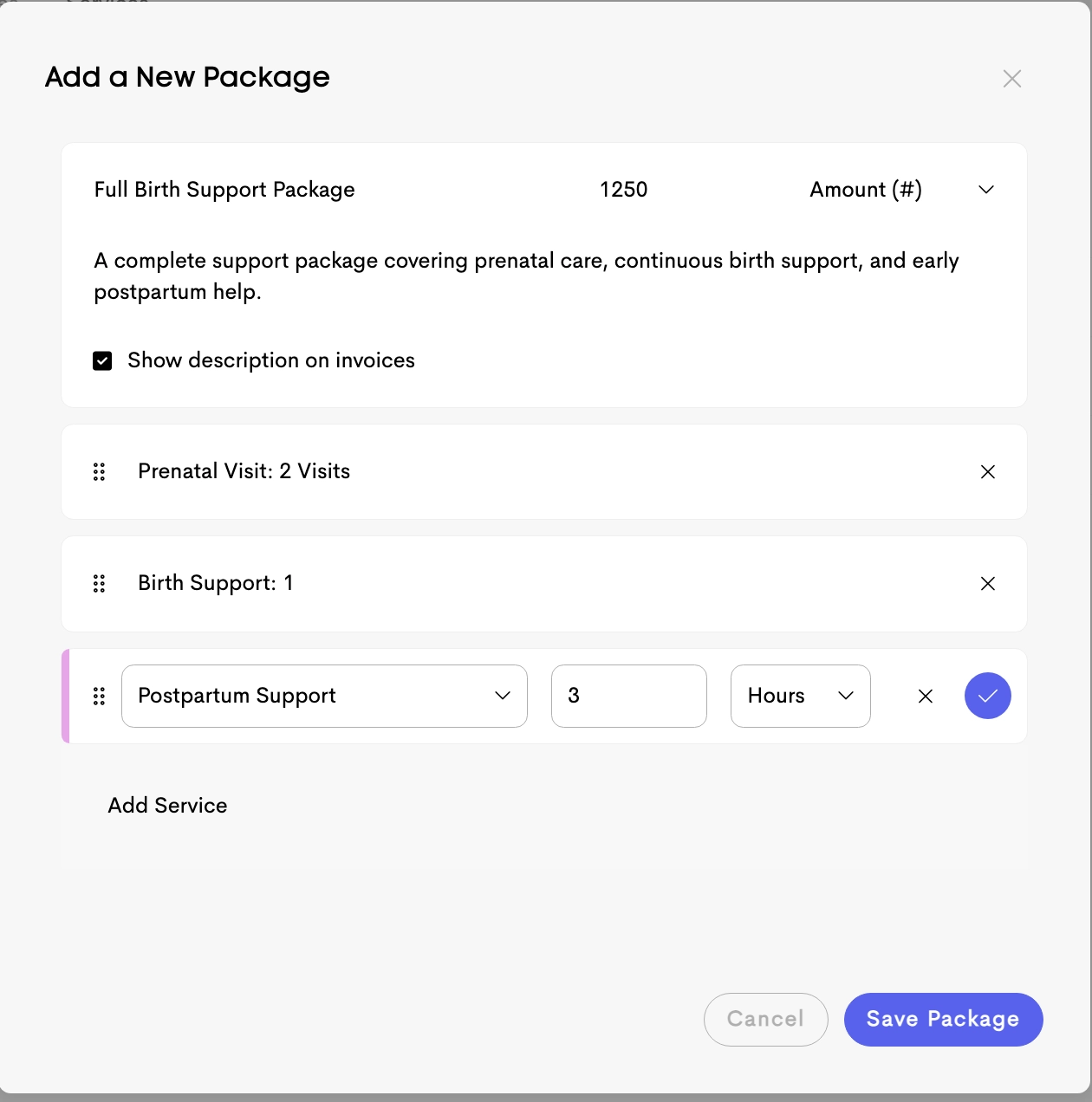Select the Birth Support: 1 row
This screenshot has height=1102, width=1092.
pos(544,584)
